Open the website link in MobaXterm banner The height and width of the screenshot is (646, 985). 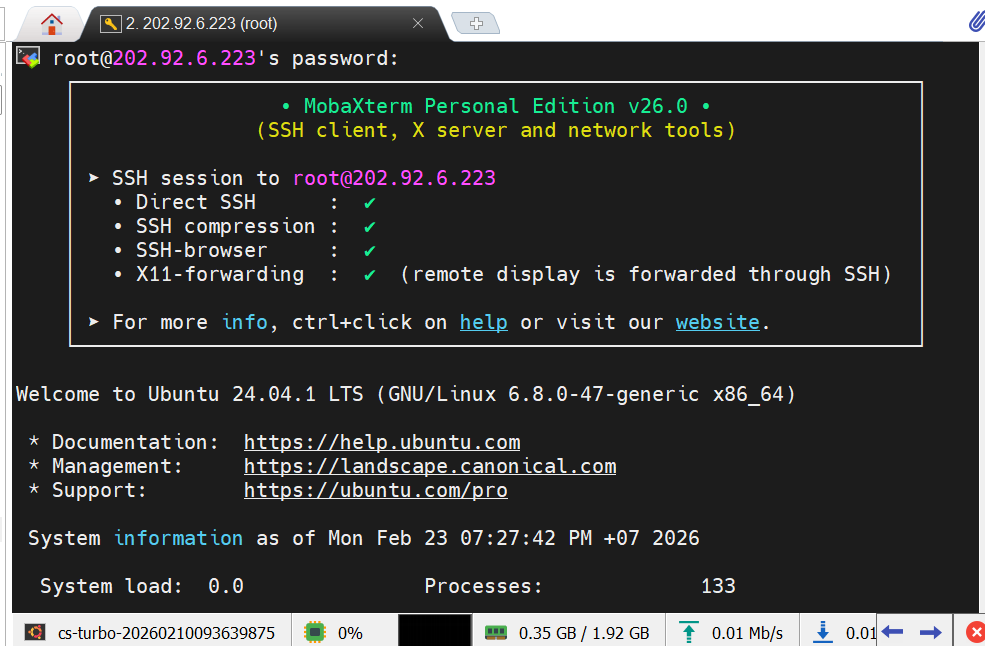[x=717, y=322]
